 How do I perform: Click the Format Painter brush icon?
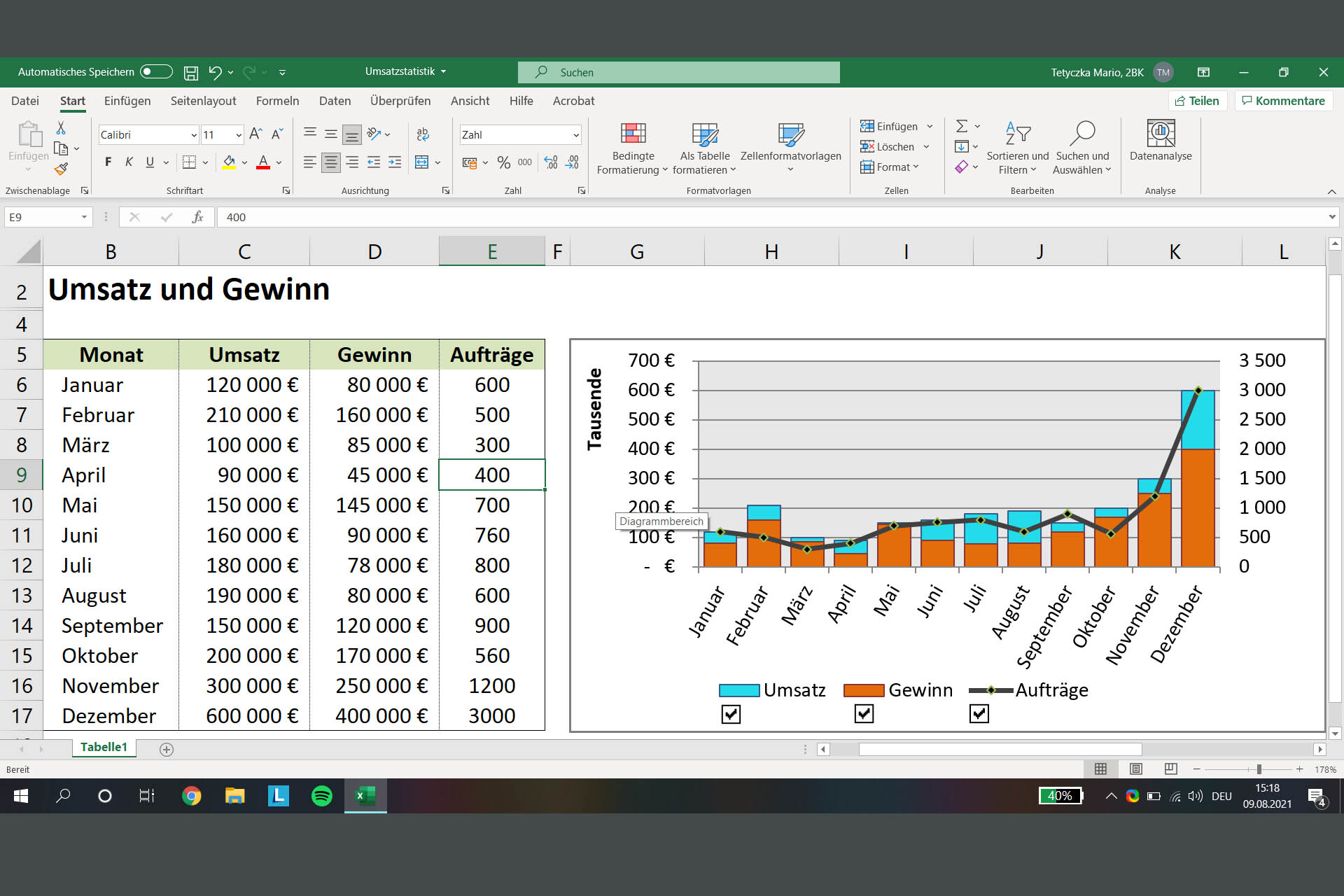click(62, 169)
